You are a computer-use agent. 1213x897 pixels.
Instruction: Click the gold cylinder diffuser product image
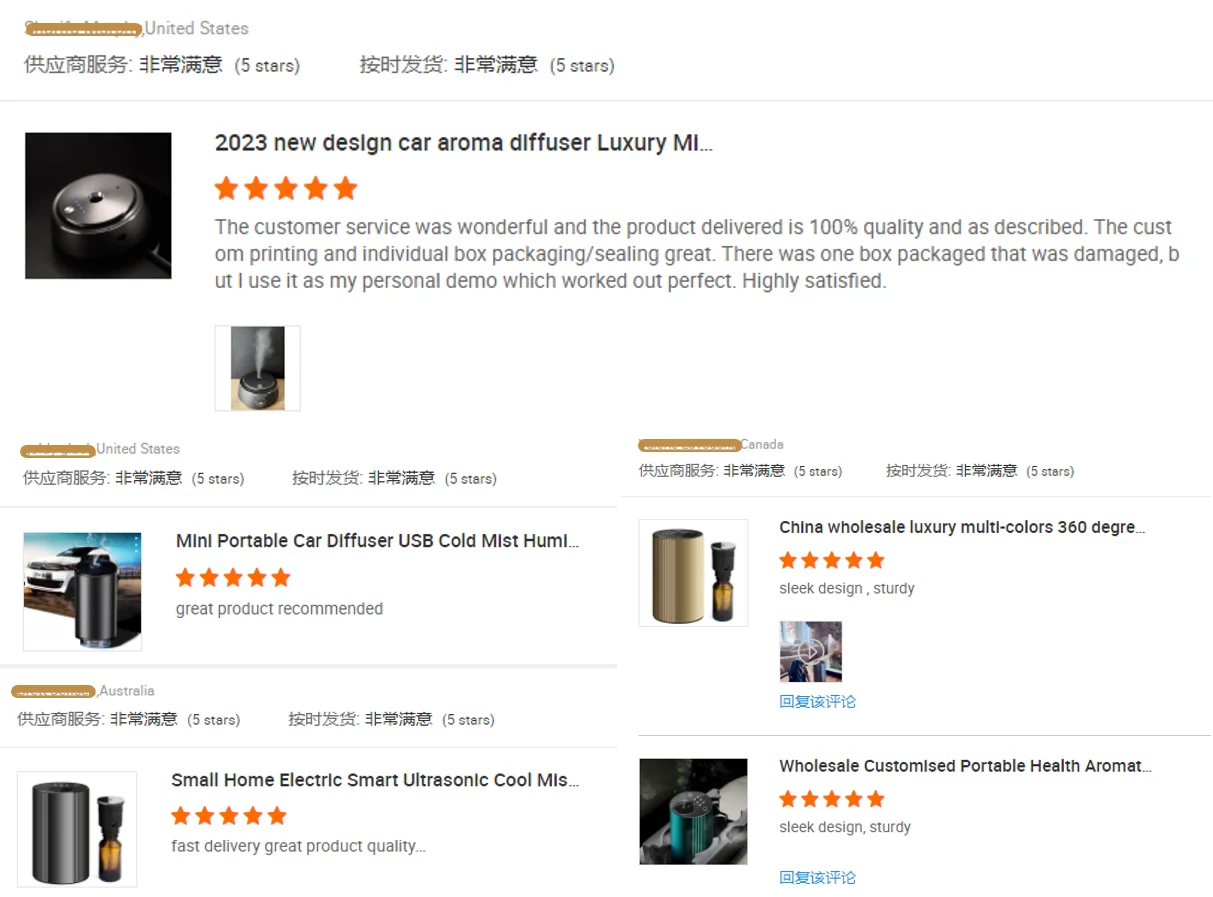694,573
